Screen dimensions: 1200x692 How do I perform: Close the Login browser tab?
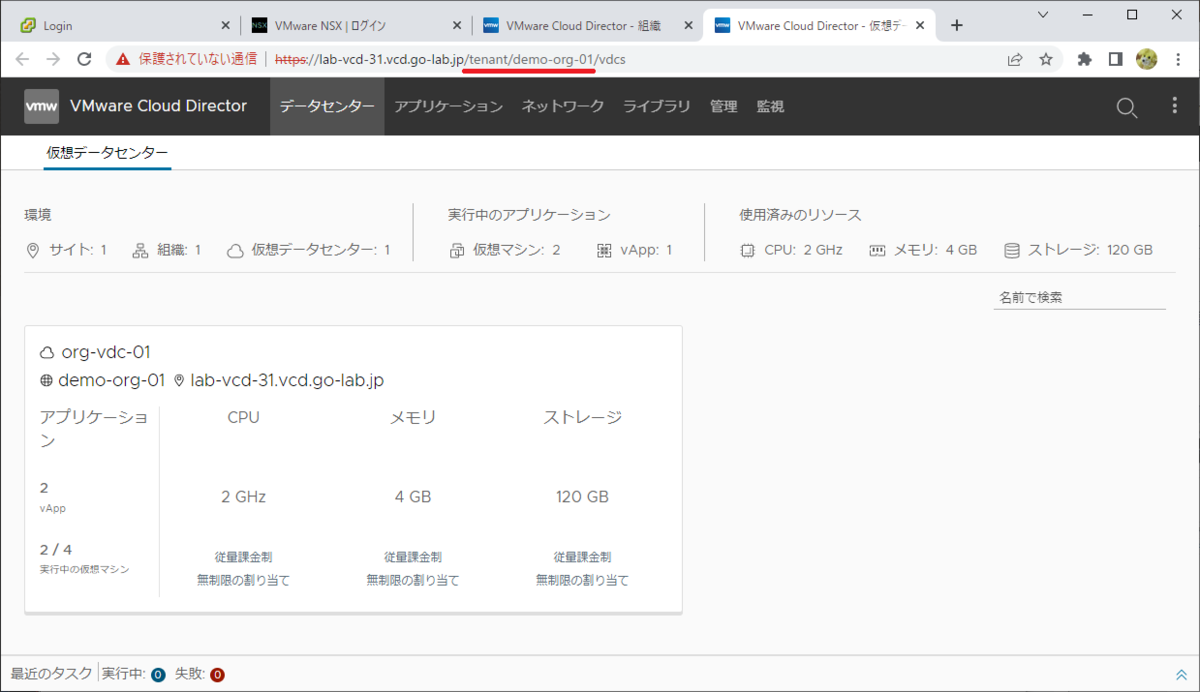(224, 25)
